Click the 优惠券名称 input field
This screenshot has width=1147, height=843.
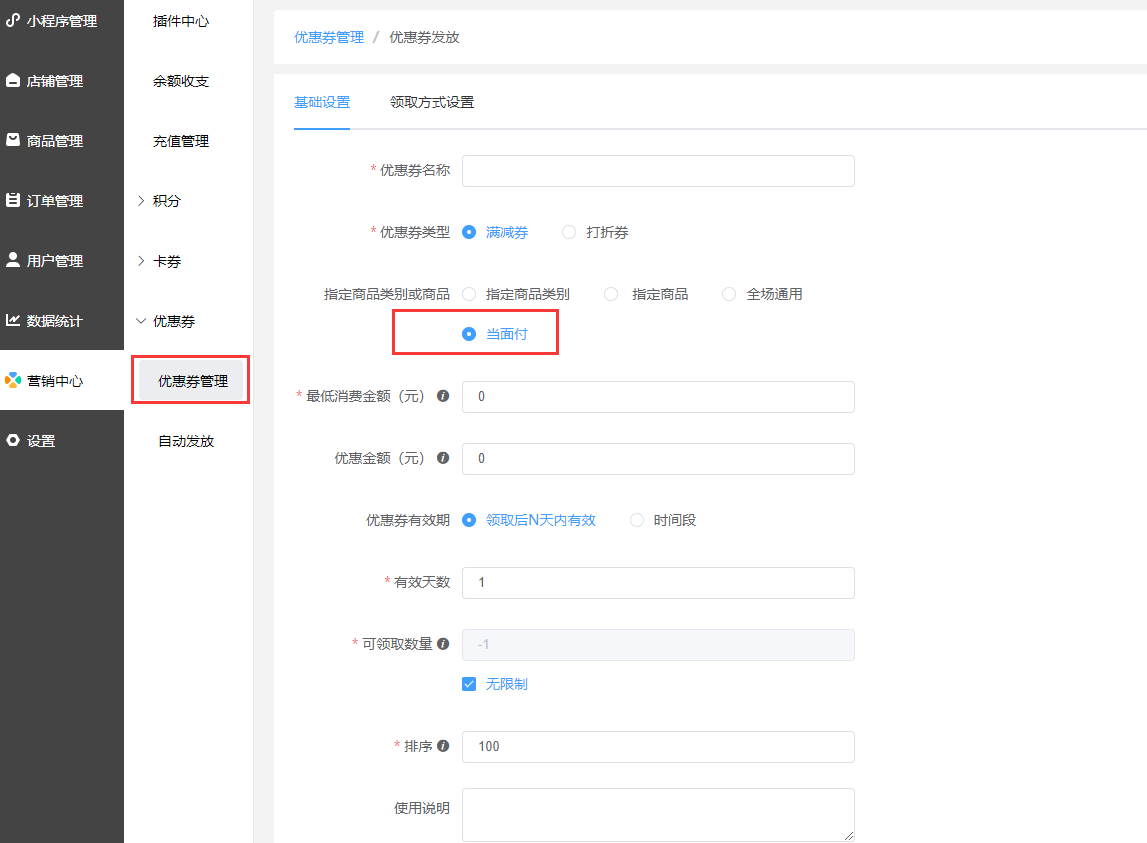[x=658, y=171]
